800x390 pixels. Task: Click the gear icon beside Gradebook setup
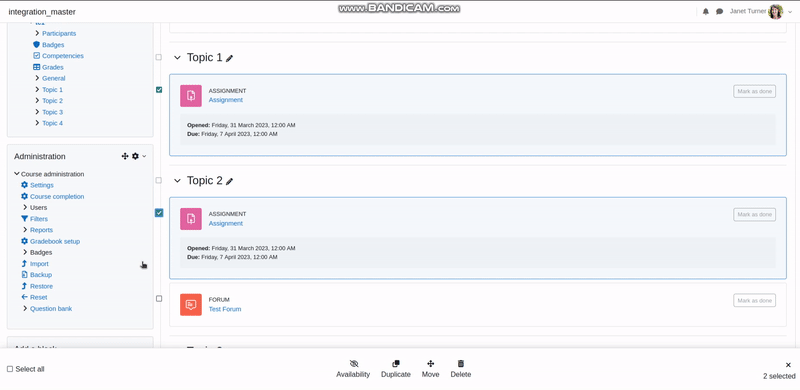24,241
